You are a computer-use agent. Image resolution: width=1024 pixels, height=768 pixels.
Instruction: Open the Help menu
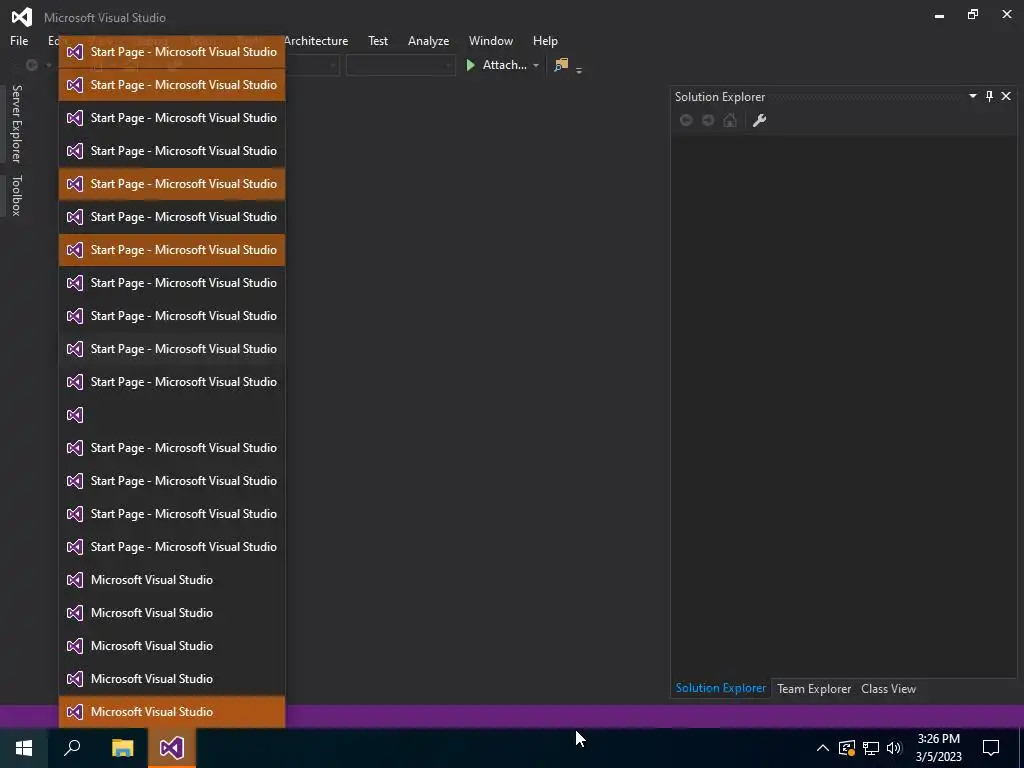[545, 40]
